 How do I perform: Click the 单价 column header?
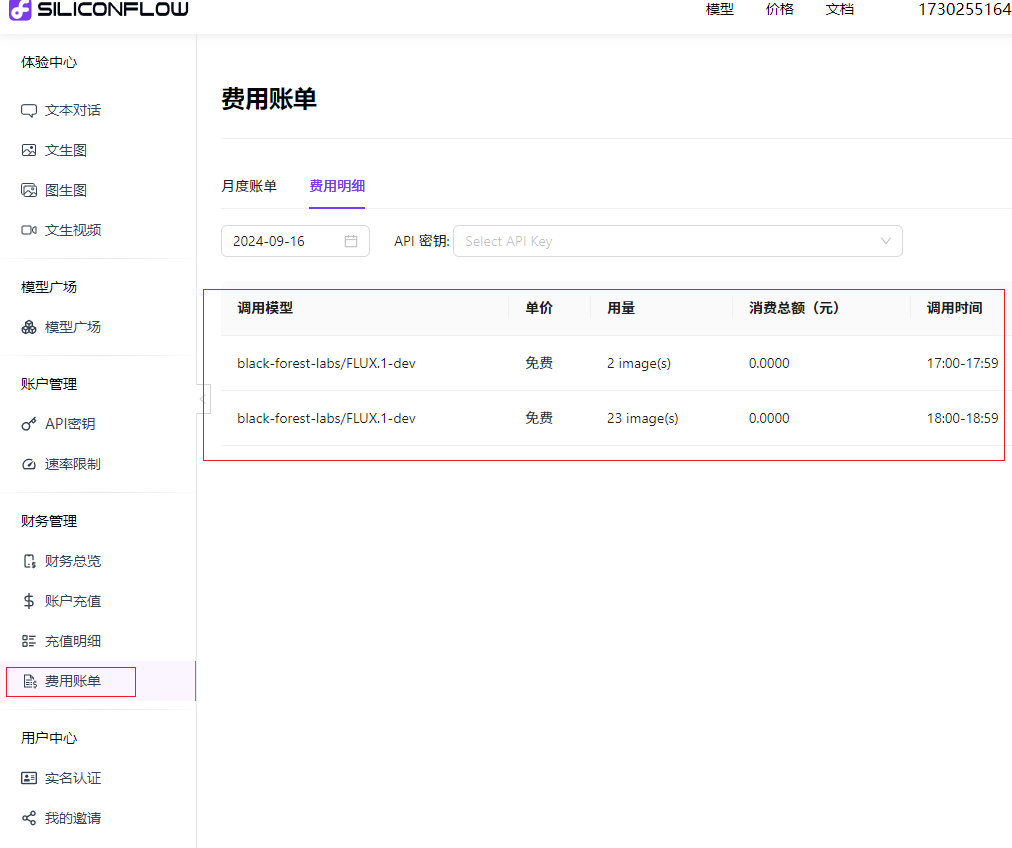coord(539,308)
